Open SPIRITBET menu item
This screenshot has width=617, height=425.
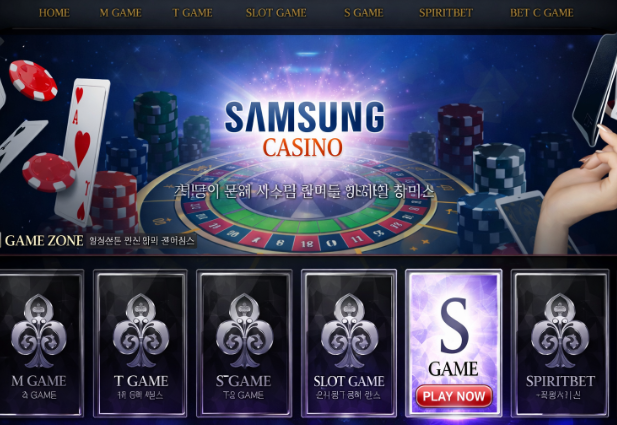click(446, 13)
